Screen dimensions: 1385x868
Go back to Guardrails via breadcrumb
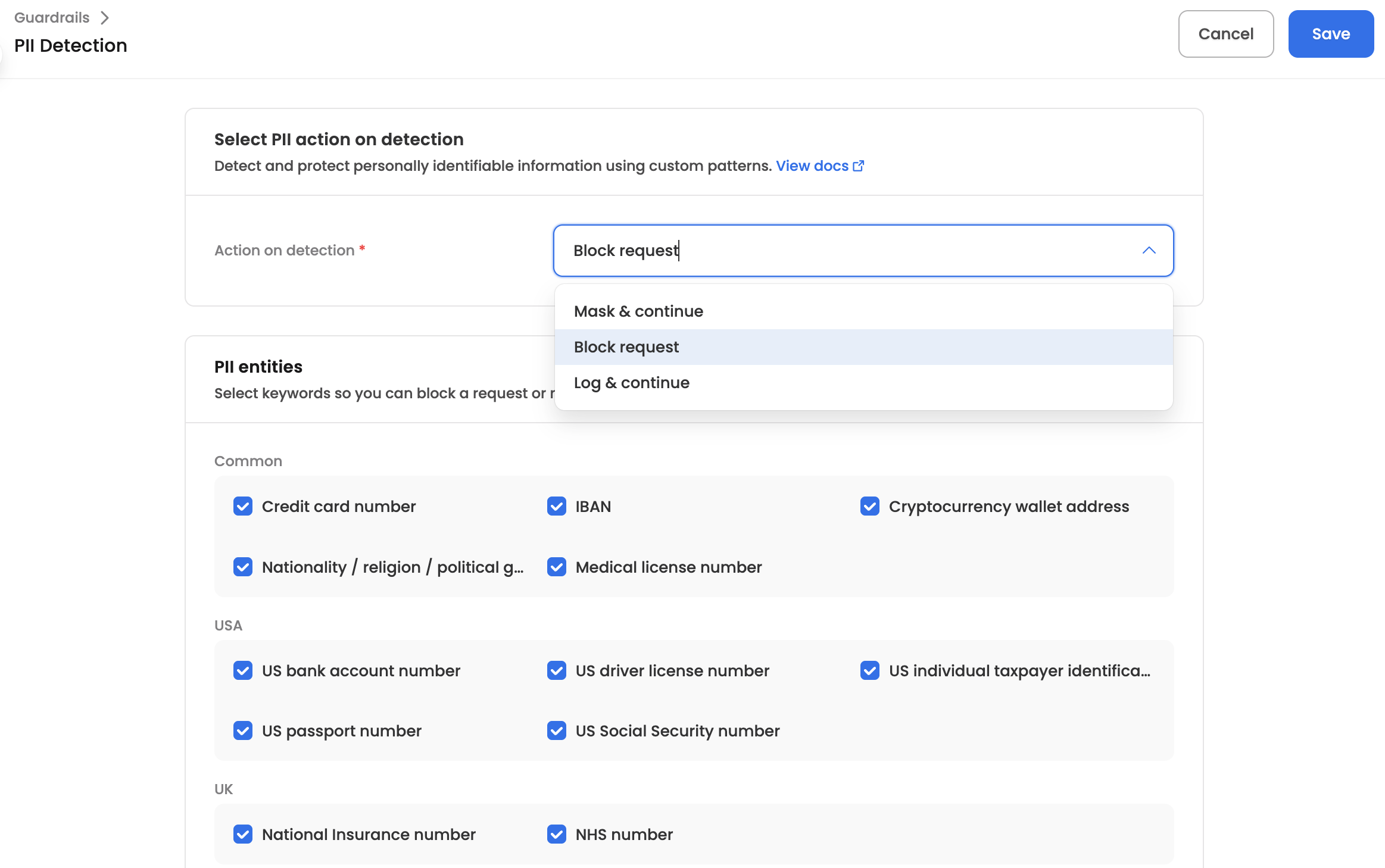[52, 18]
